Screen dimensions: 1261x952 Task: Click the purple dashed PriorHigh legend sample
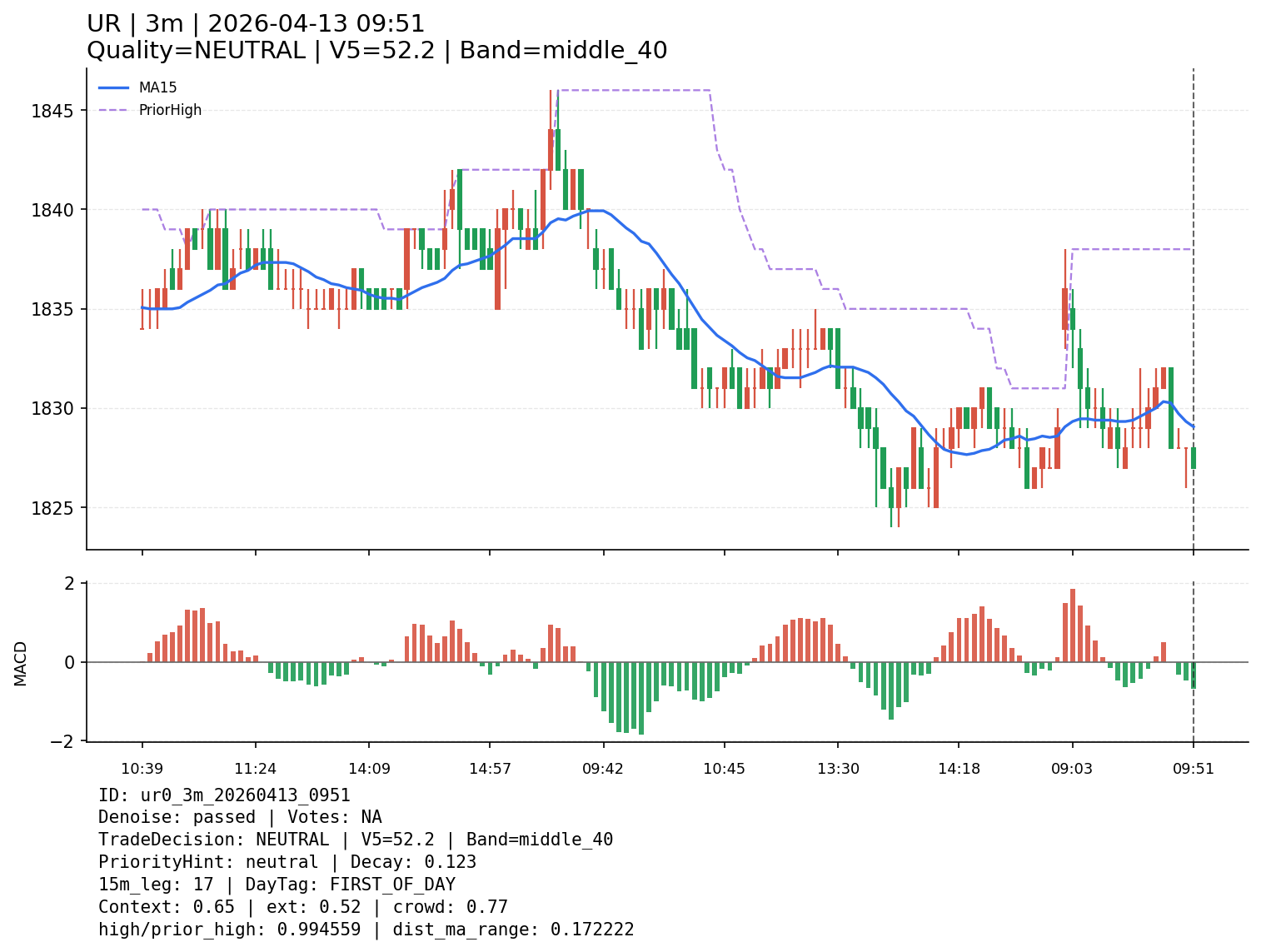pos(114,110)
